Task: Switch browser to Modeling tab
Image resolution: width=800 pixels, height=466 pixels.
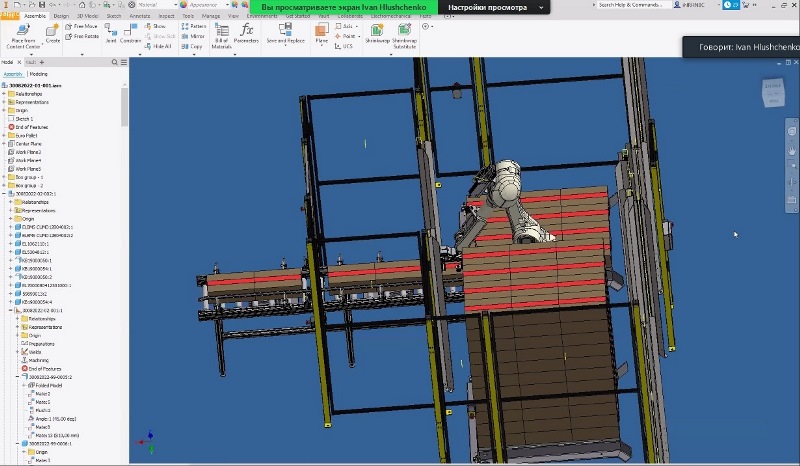Action: 38,73
